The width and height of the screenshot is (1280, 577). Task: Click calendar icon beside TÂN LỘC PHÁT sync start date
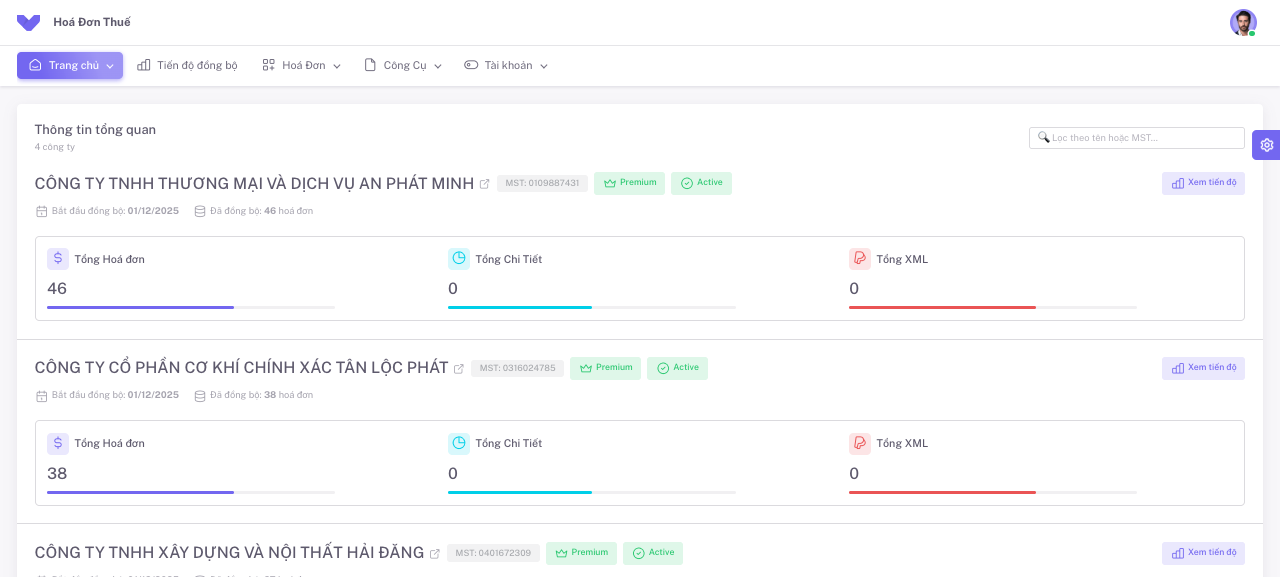point(41,396)
